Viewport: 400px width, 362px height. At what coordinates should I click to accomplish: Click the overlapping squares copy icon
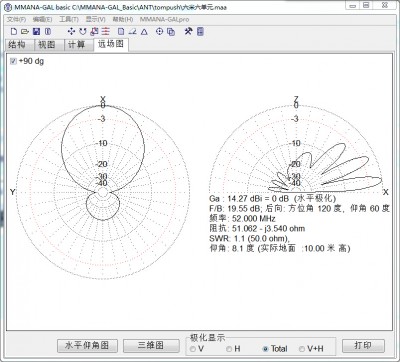tap(171, 32)
